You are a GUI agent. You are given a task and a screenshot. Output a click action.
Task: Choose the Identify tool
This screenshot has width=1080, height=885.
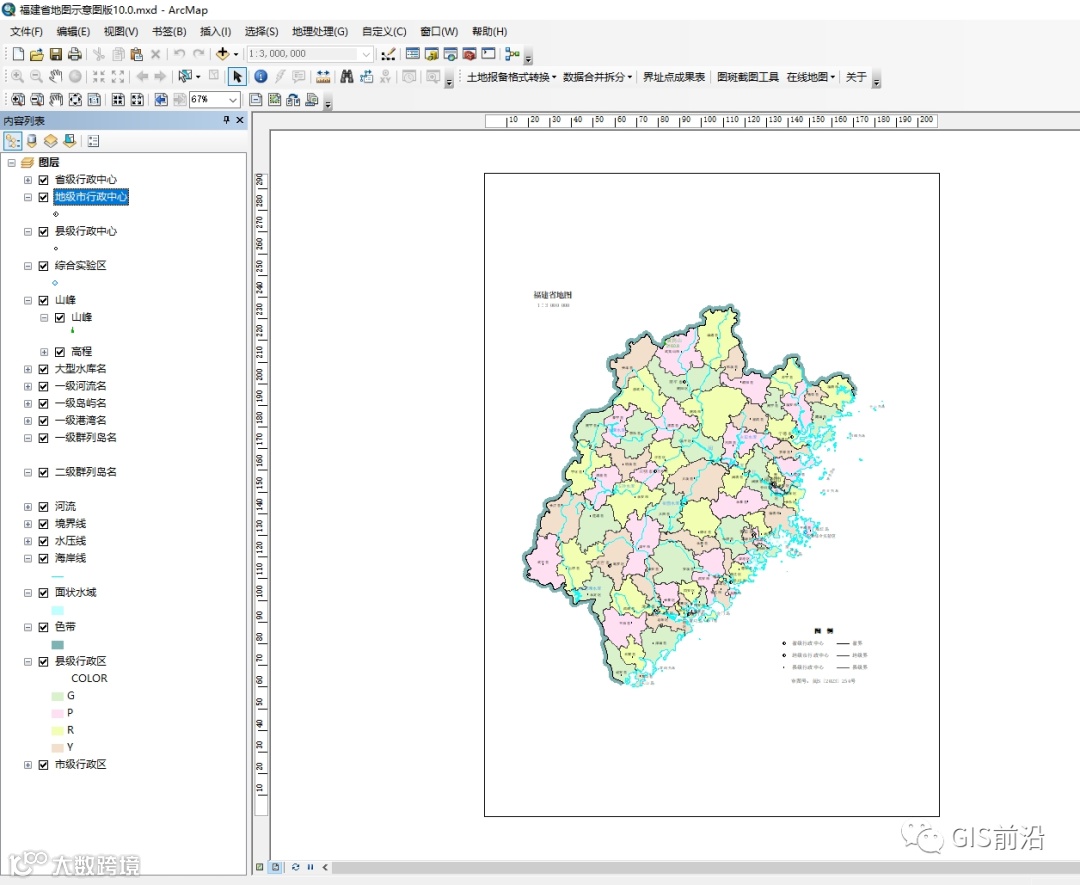pyautogui.click(x=260, y=76)
